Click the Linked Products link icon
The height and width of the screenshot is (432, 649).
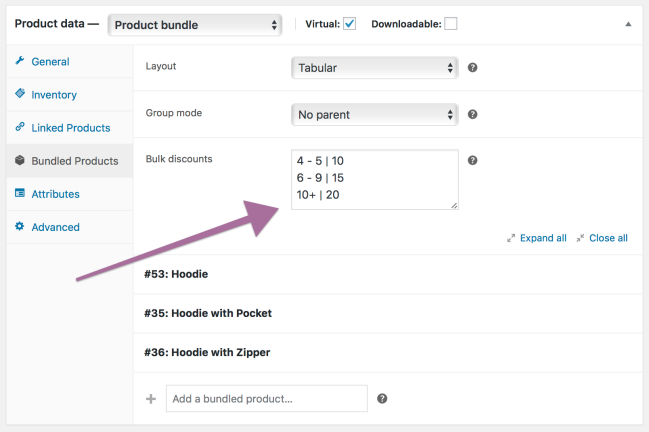pos(20,128)
